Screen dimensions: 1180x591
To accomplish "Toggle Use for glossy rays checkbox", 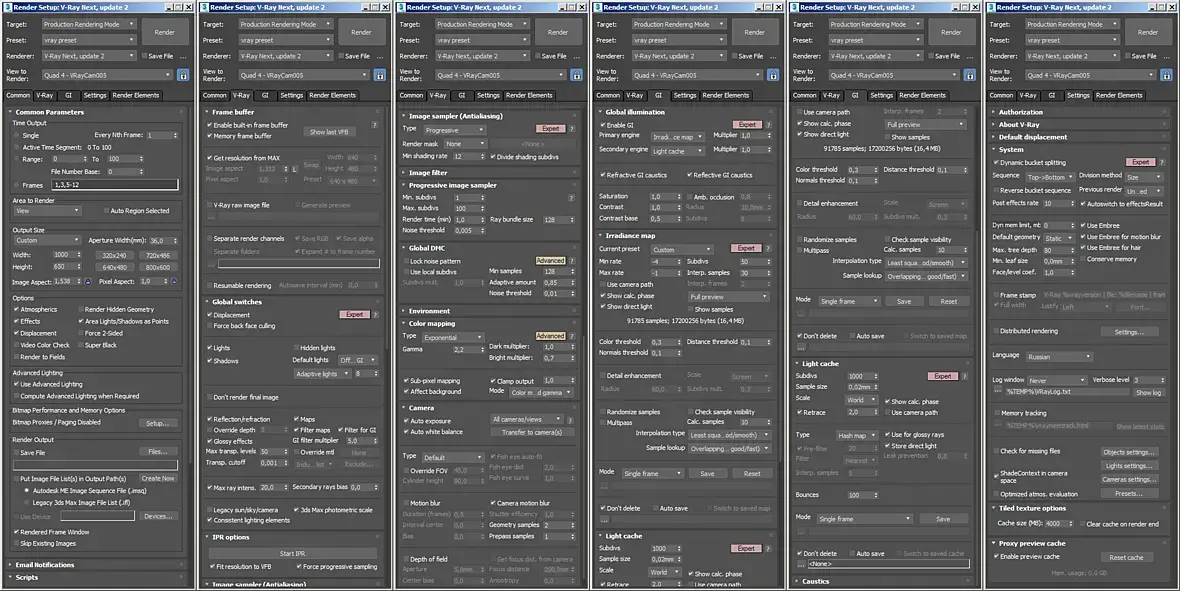I will pos(887,434).
